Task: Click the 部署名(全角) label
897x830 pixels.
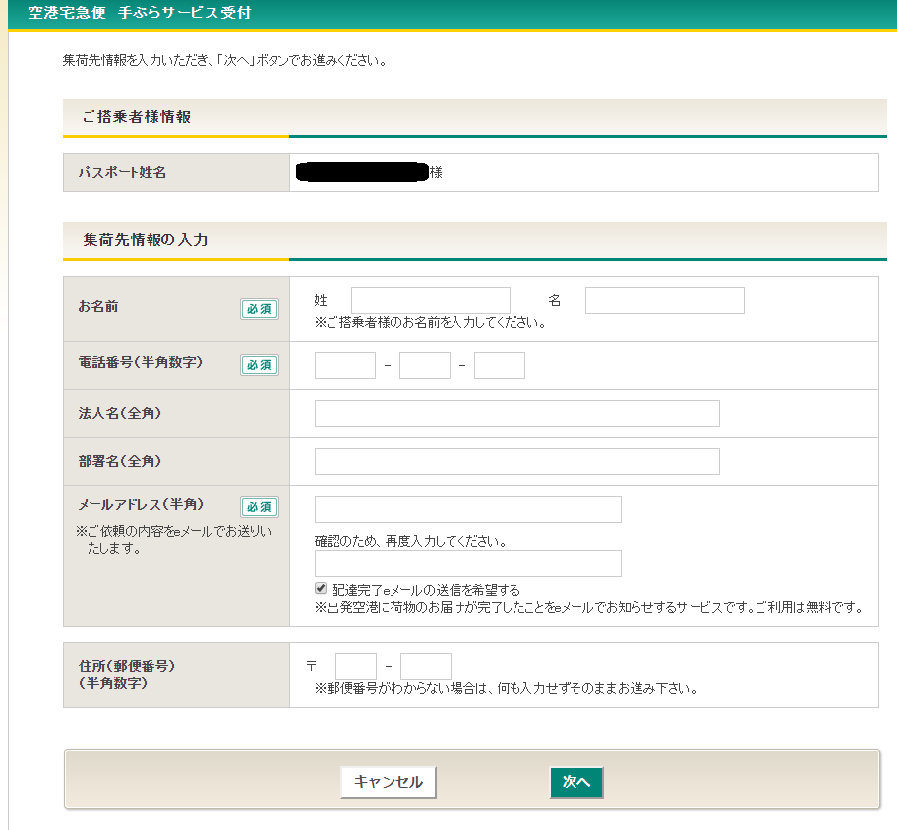Action: point(120,461)
